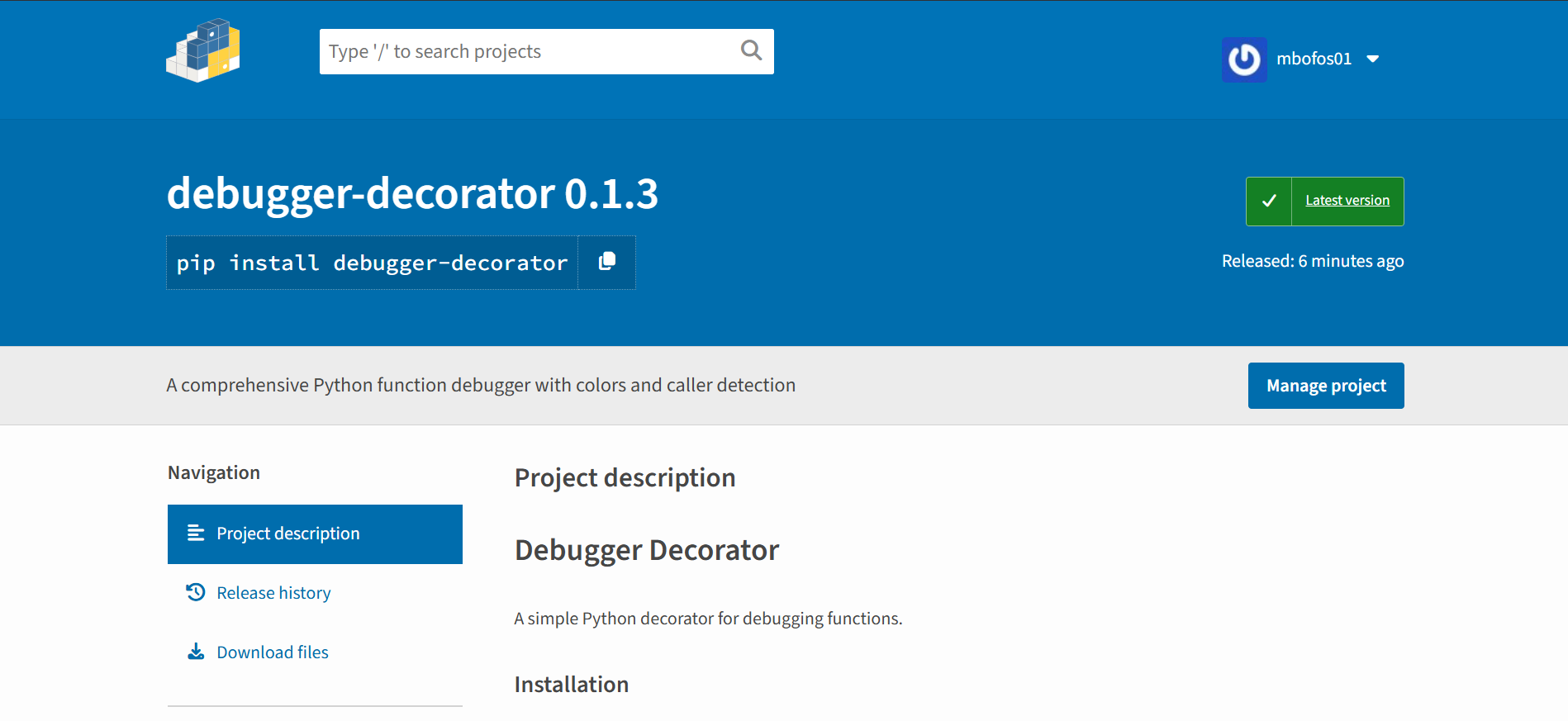The image size is (1568, 721).
Task: Click the Project description lines icon
Action: point(196,534)
